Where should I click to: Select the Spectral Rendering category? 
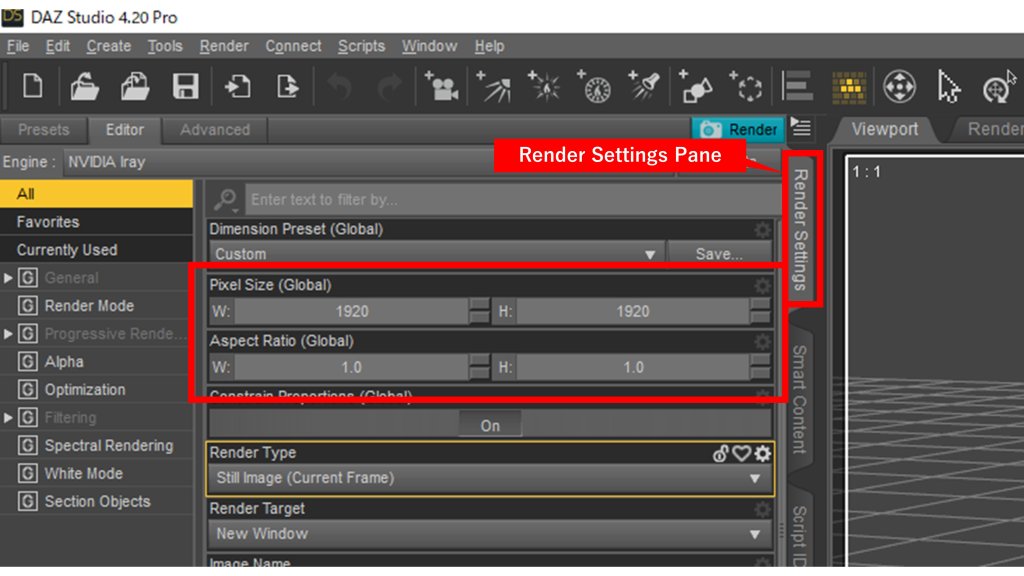tap(97, 445)
